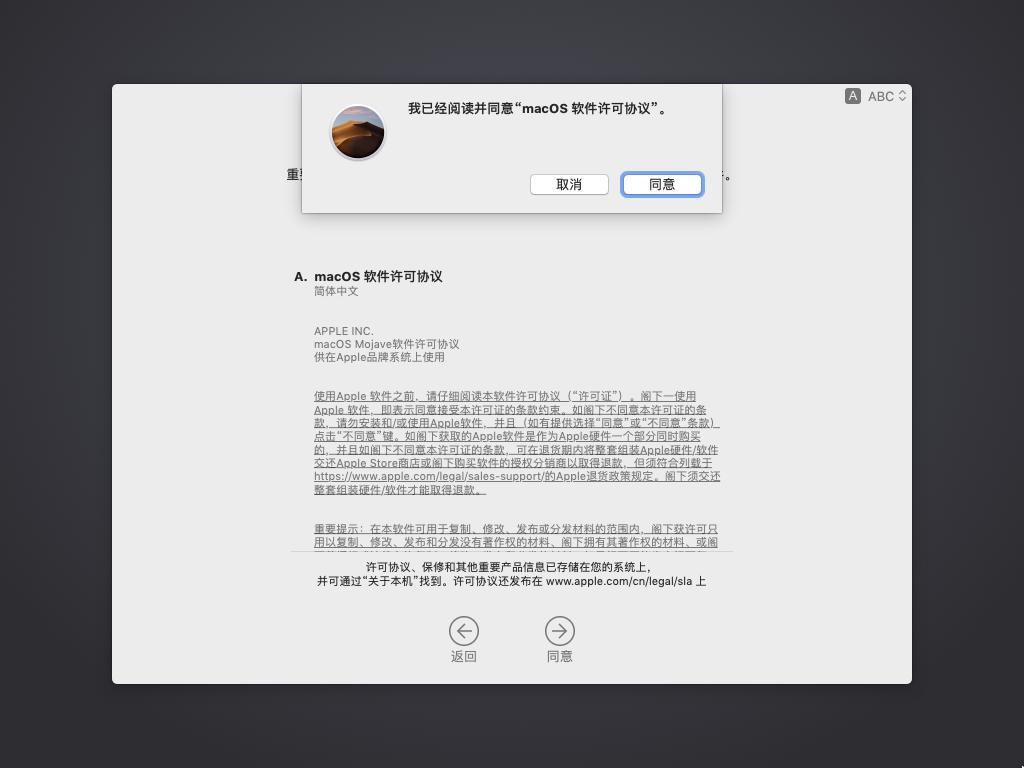Click the left-arrow circle icon above 返回
Screen dimensions: 1024x768
pyautogui.click(x=464, y=631)
